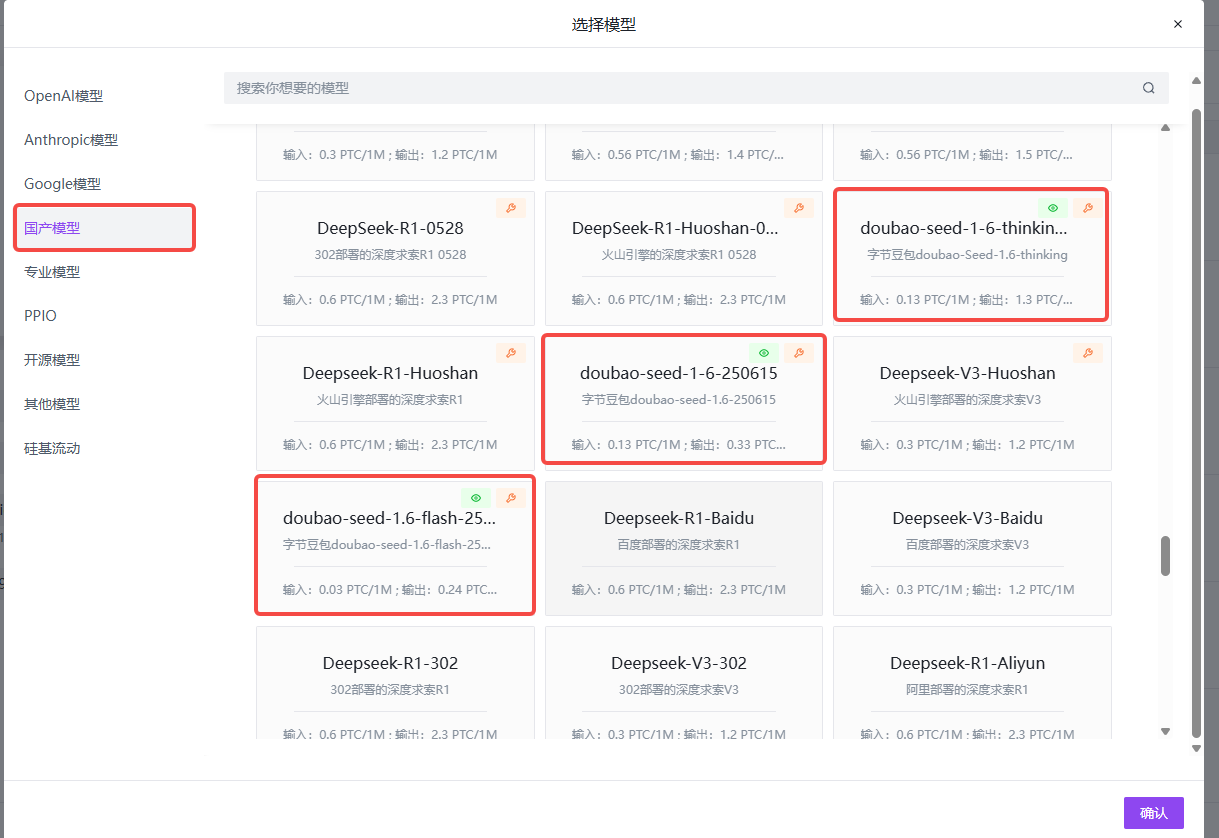Close the 选择模型 dialog
The width and height of the screenshot is (1219, 838).
[x=1178, y=24]
